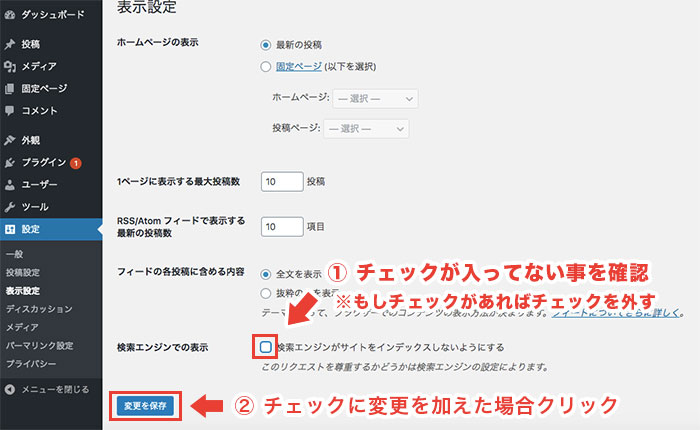Click the paintbrush icon for 外観
Viewport: 700px width, 430px height.
(10, 140)
